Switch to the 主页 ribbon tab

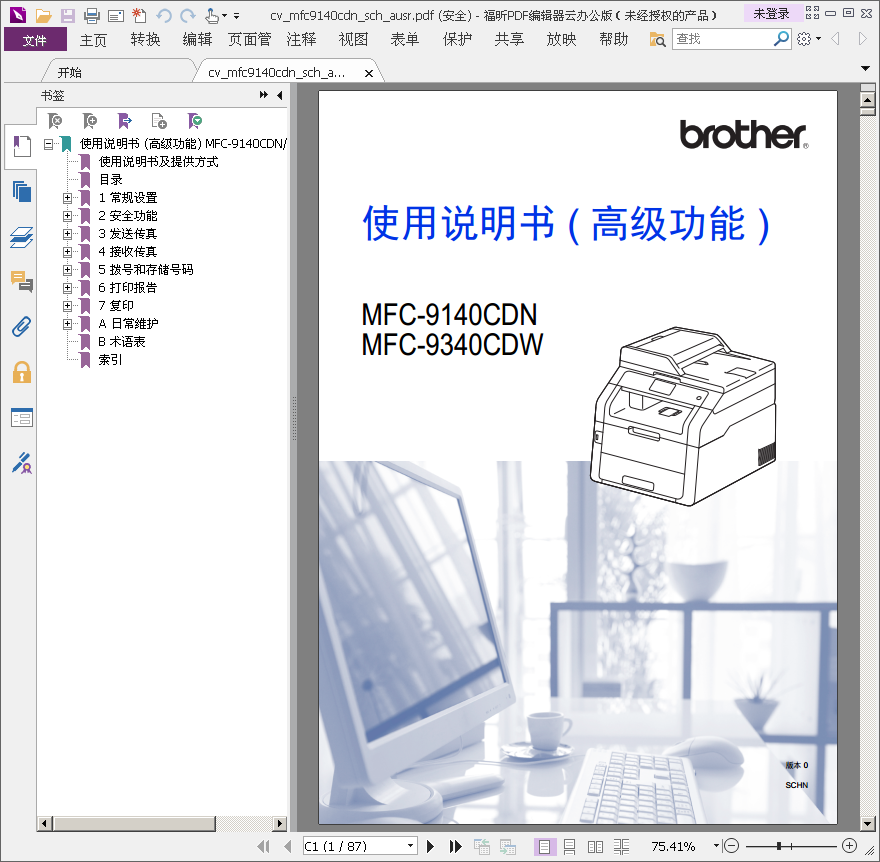(93, 40)
